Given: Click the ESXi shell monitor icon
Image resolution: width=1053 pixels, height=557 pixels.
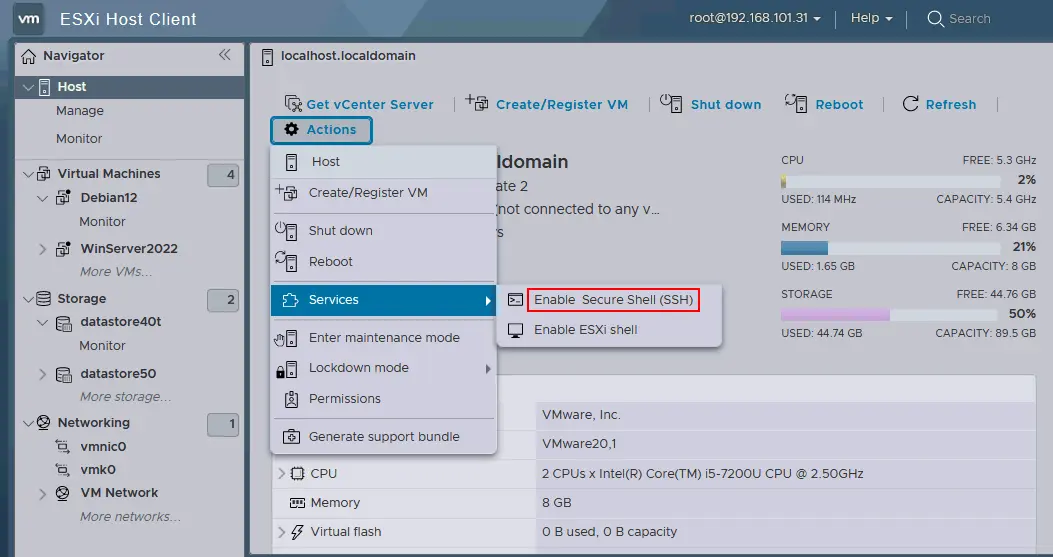Looking at the screenshot, I should (515, 330).
